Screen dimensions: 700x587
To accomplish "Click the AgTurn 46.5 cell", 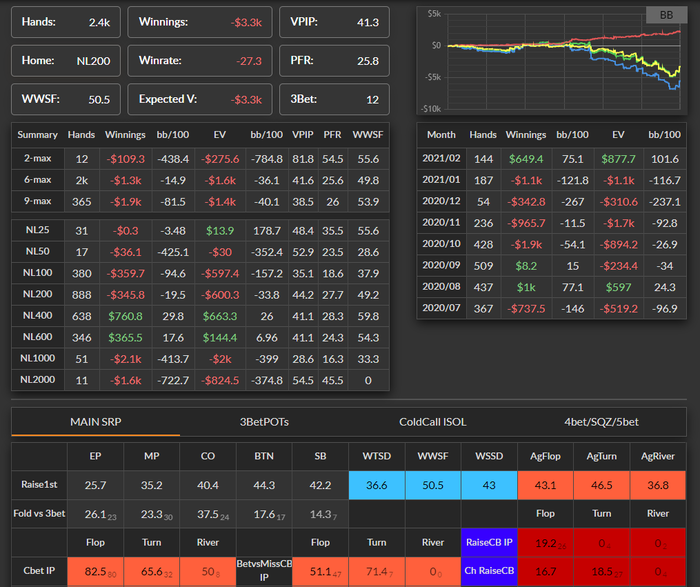I will click(x=601, y=485).
